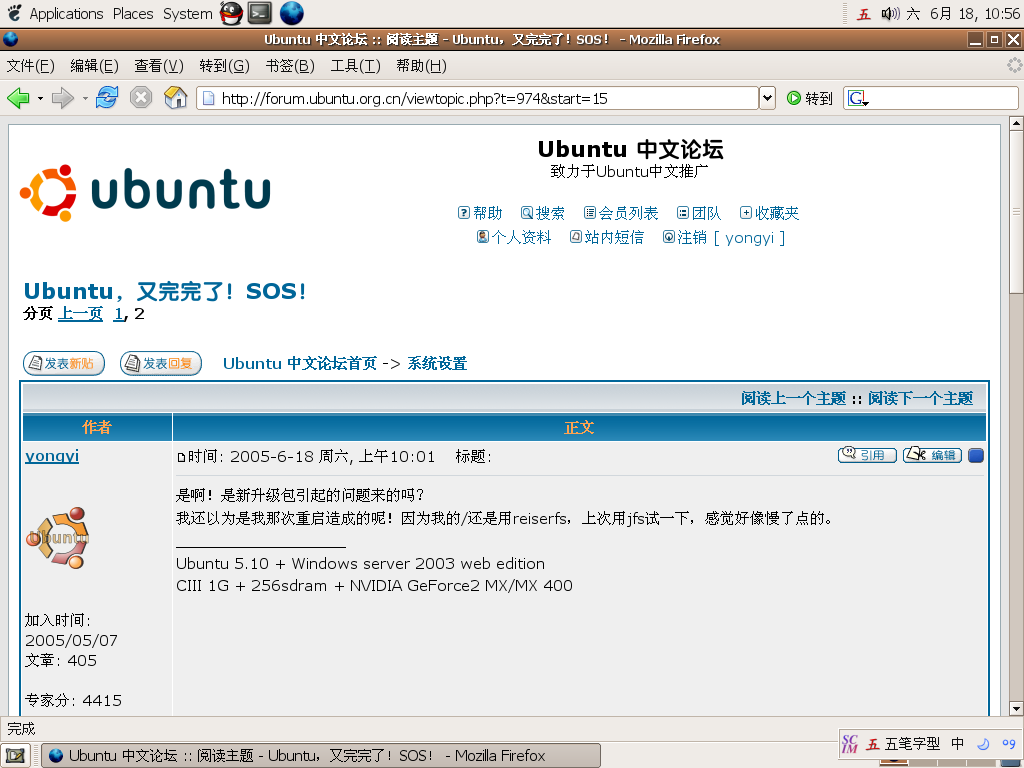1024x768 pixels.
Task: Open the 站内短信 private messages link
Action: click(607, 237)
